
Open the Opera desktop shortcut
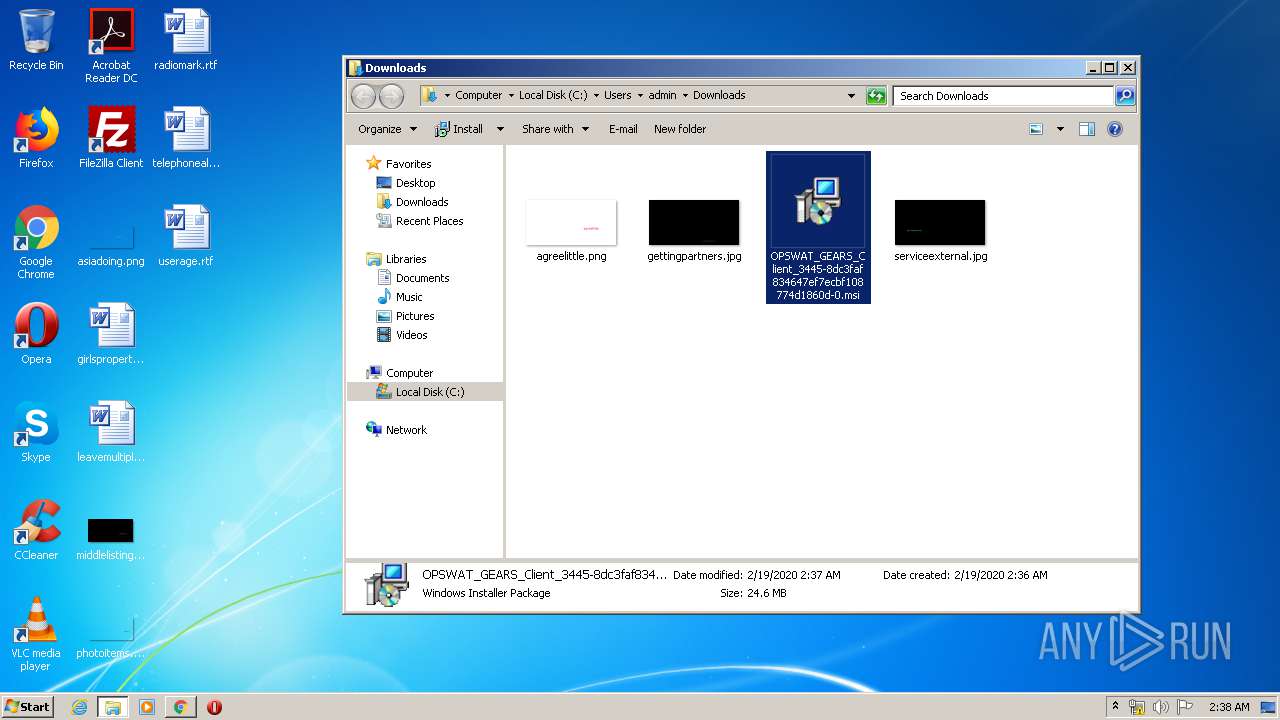36,334
